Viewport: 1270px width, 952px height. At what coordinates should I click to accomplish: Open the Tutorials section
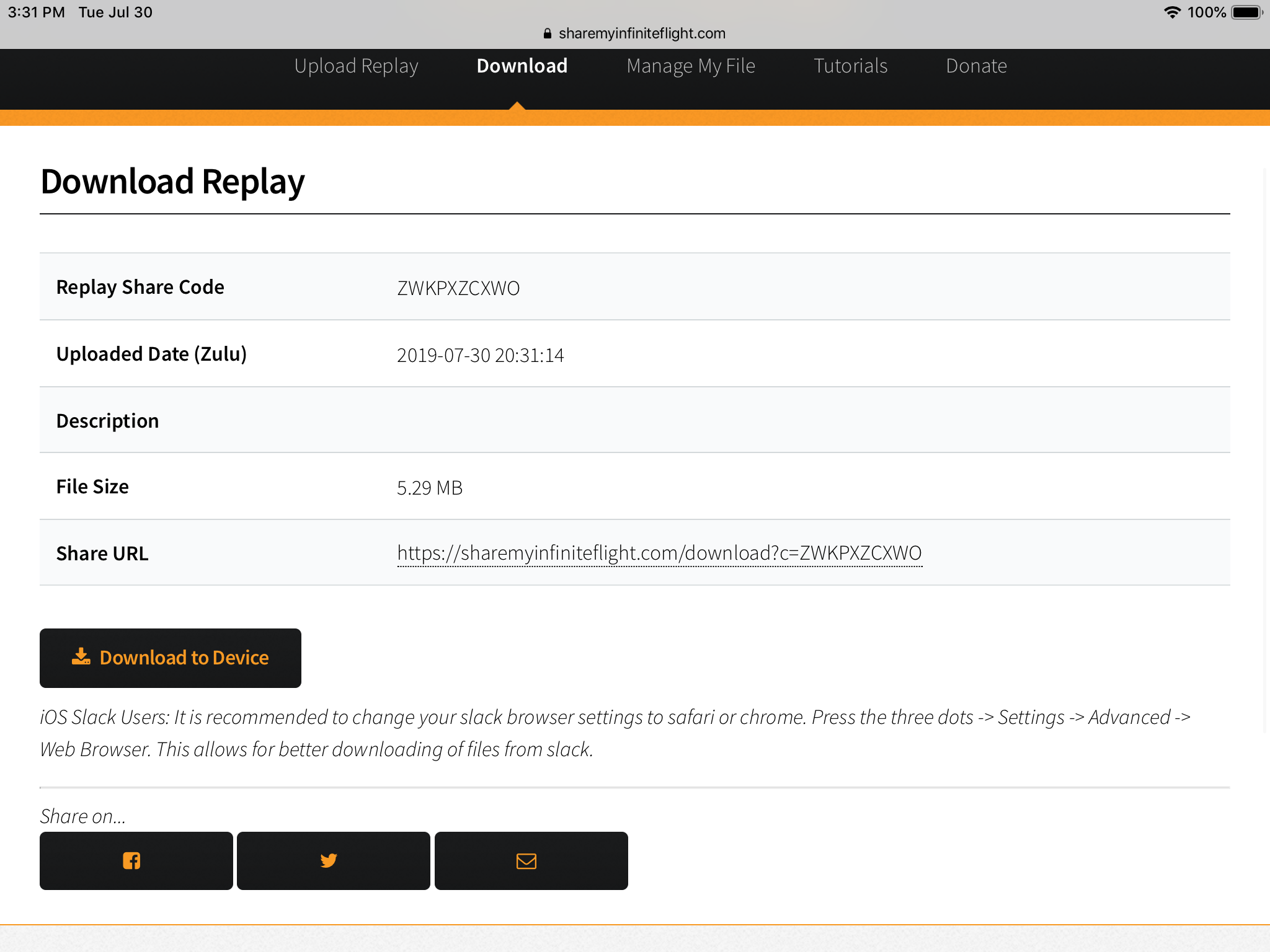tap(850, 66)
